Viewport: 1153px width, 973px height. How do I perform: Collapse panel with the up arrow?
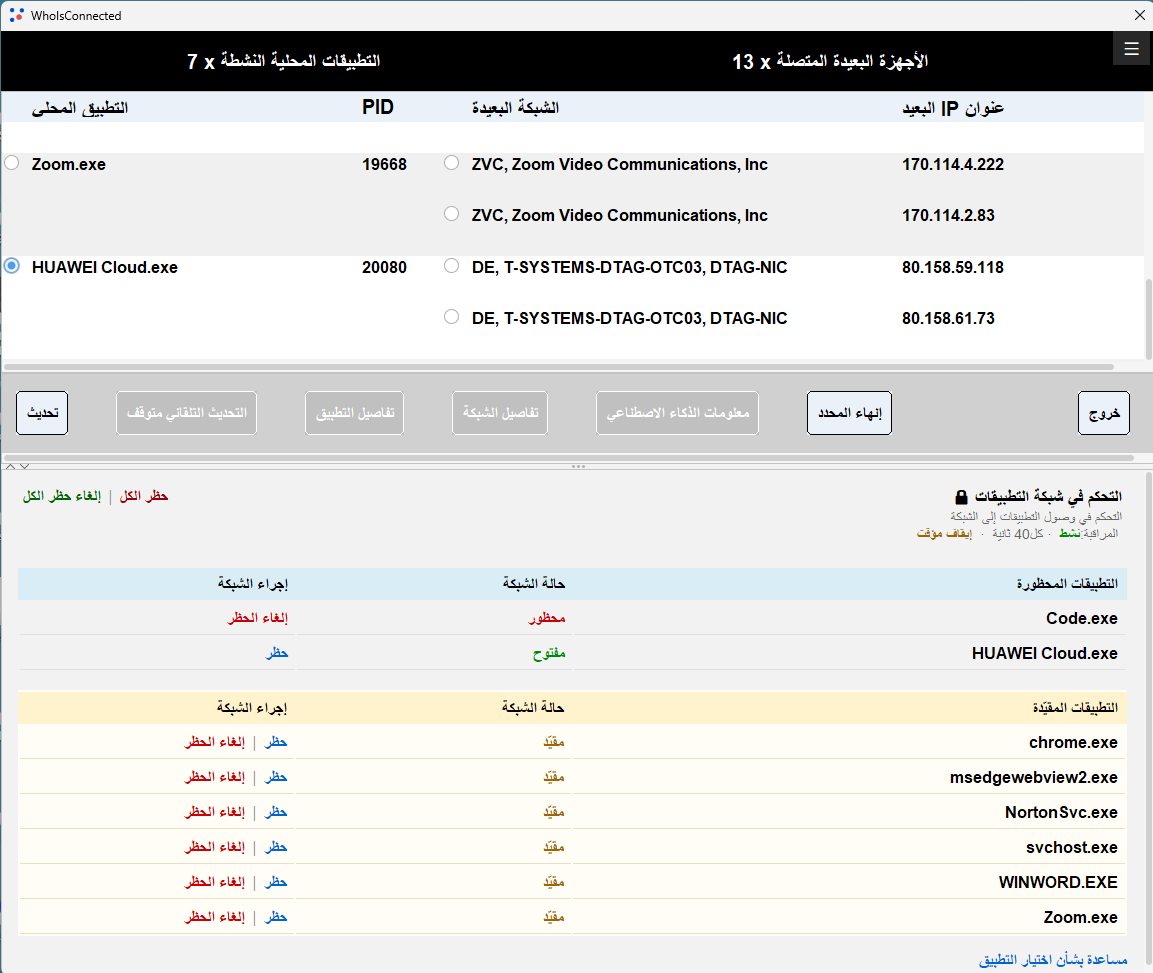[10, 466]
